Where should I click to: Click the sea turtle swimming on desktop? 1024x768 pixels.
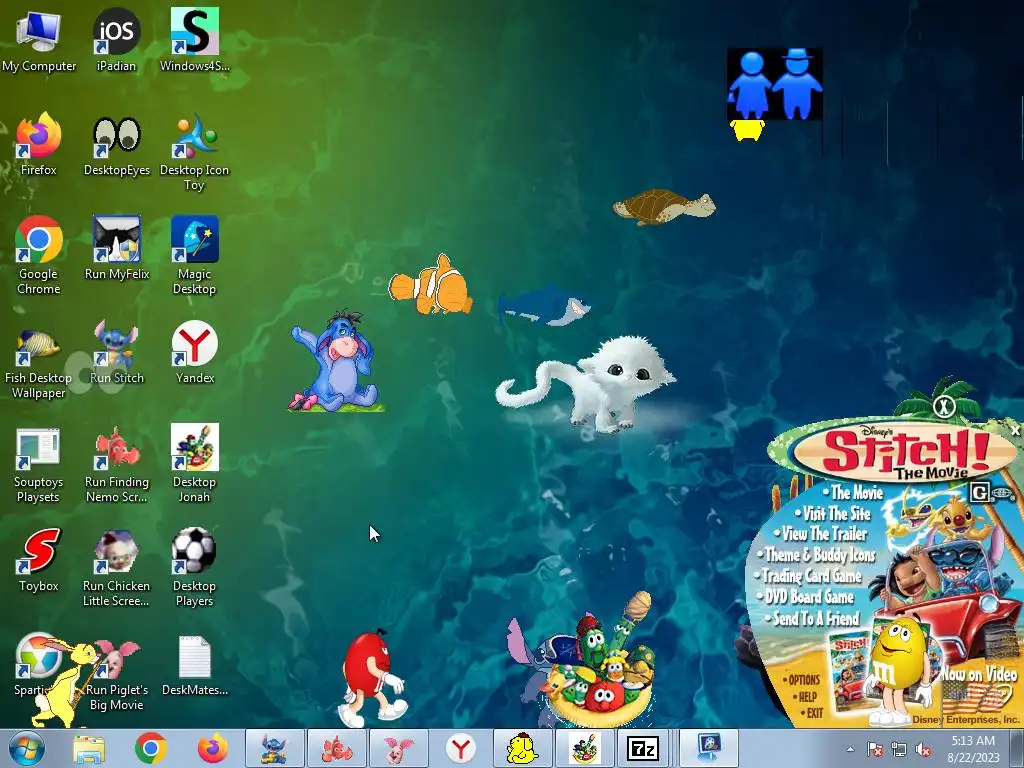[664, 206]
